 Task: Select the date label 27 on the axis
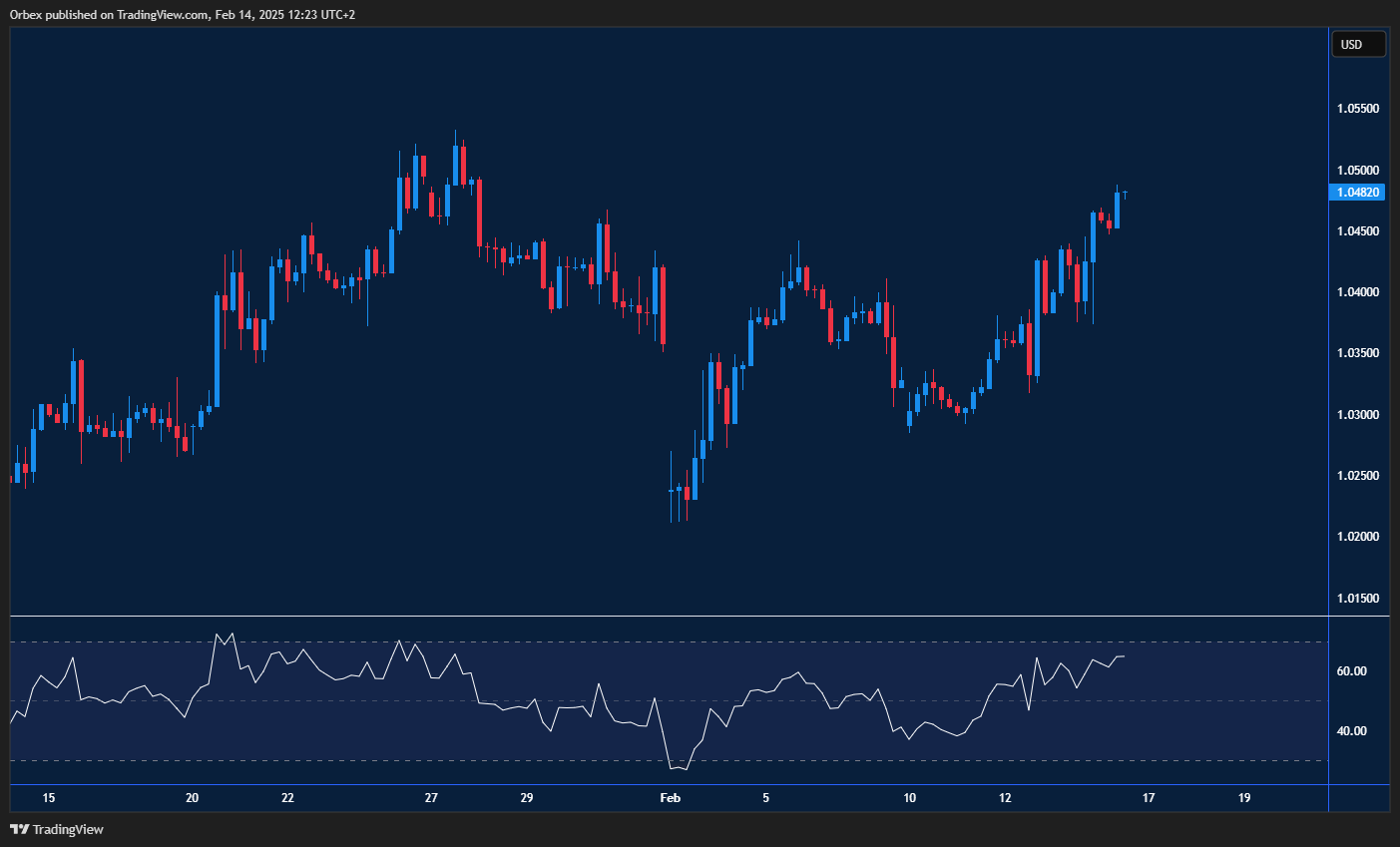point(430,798)
